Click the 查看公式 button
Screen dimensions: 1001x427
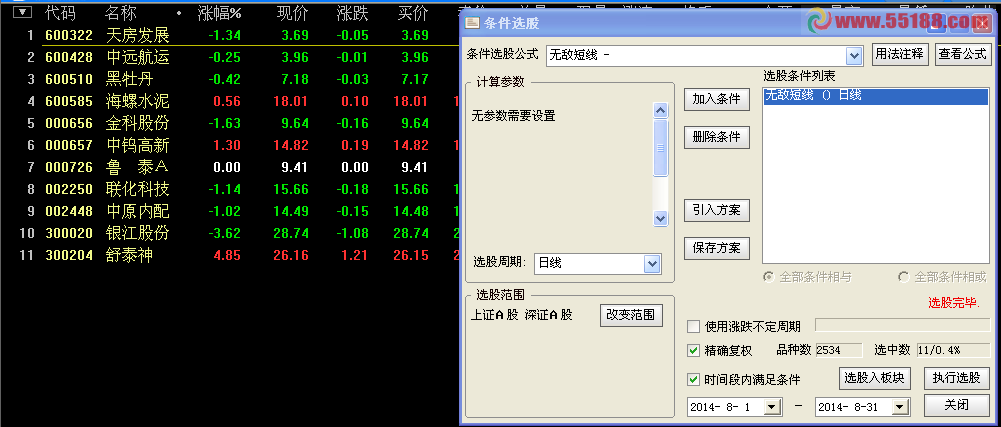962,54
